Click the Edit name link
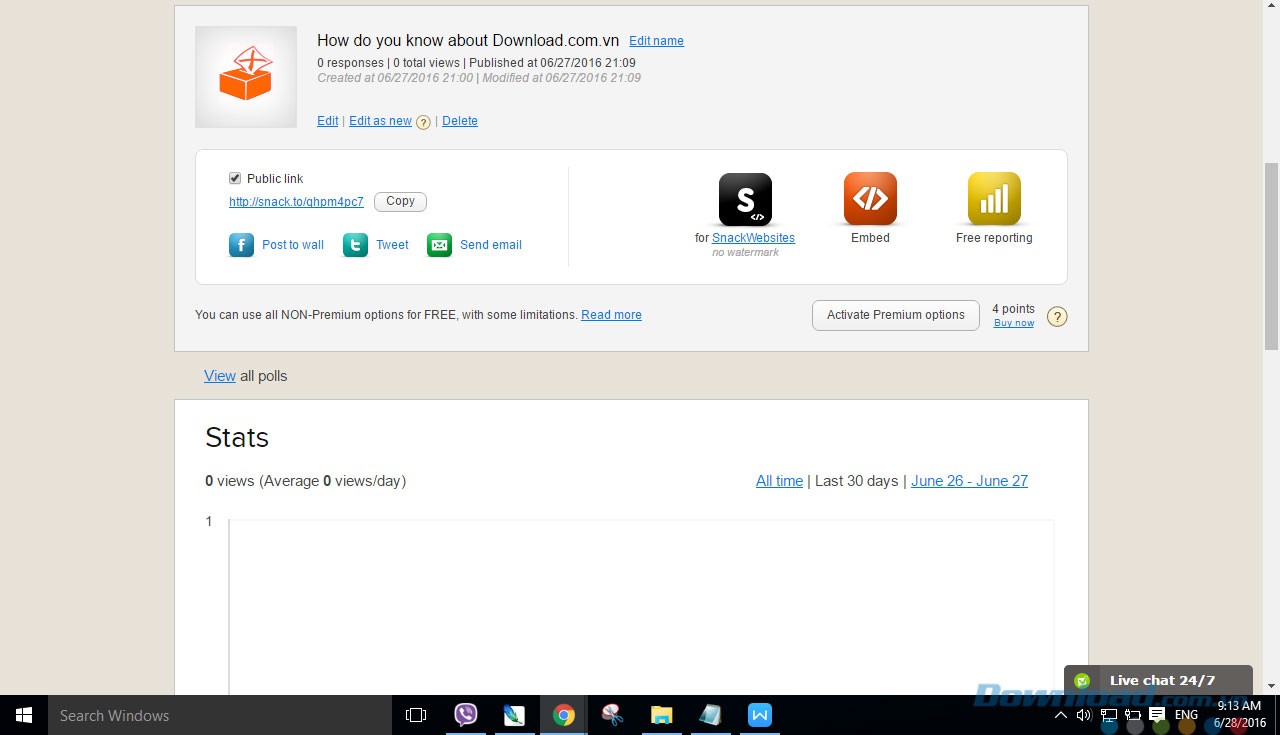The width and height of the screenshot is (1280, 735). pyautogui.click(x=656, y=41)
